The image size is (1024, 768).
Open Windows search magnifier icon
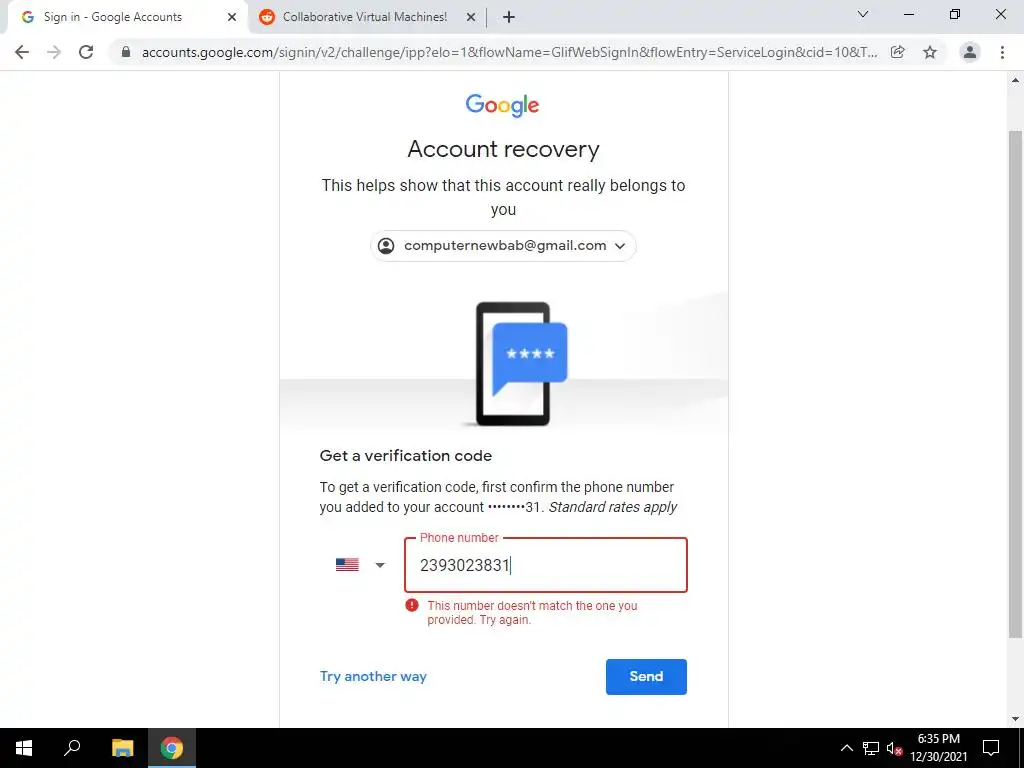point(72,748)
